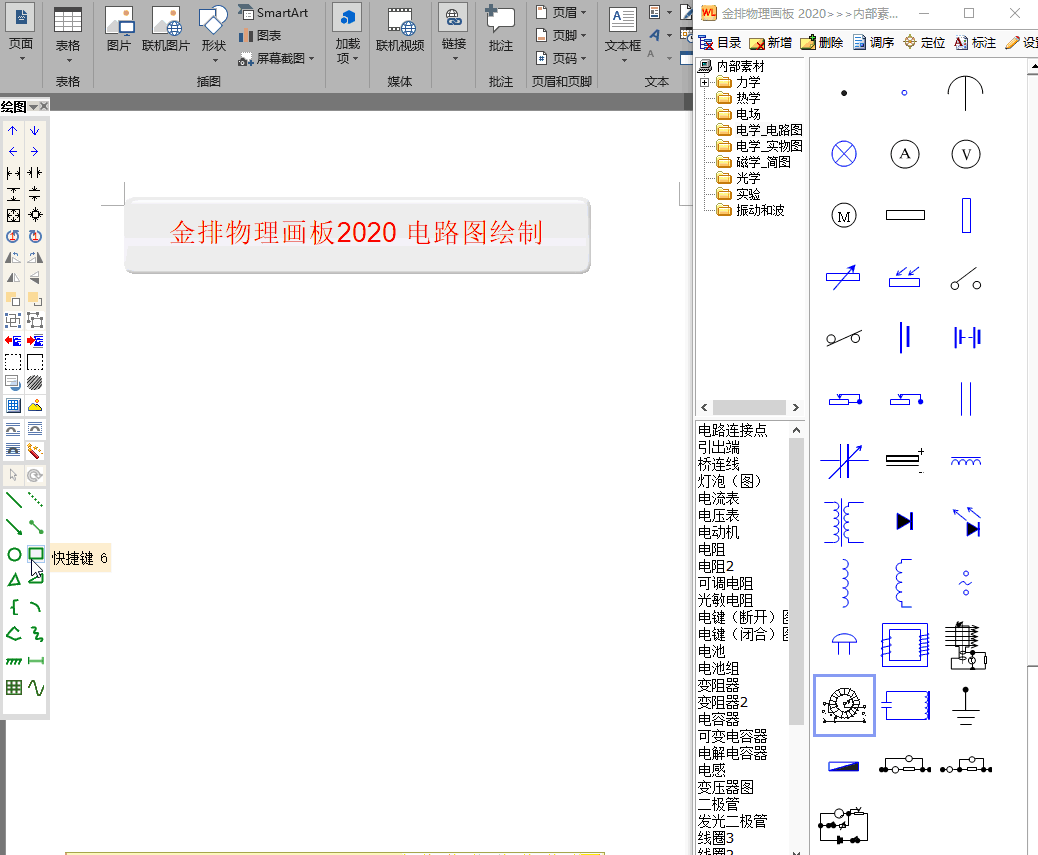Select 可调电阻 in the component list
This screenshot has width=1038, height=855.
(x=726, y=584)
